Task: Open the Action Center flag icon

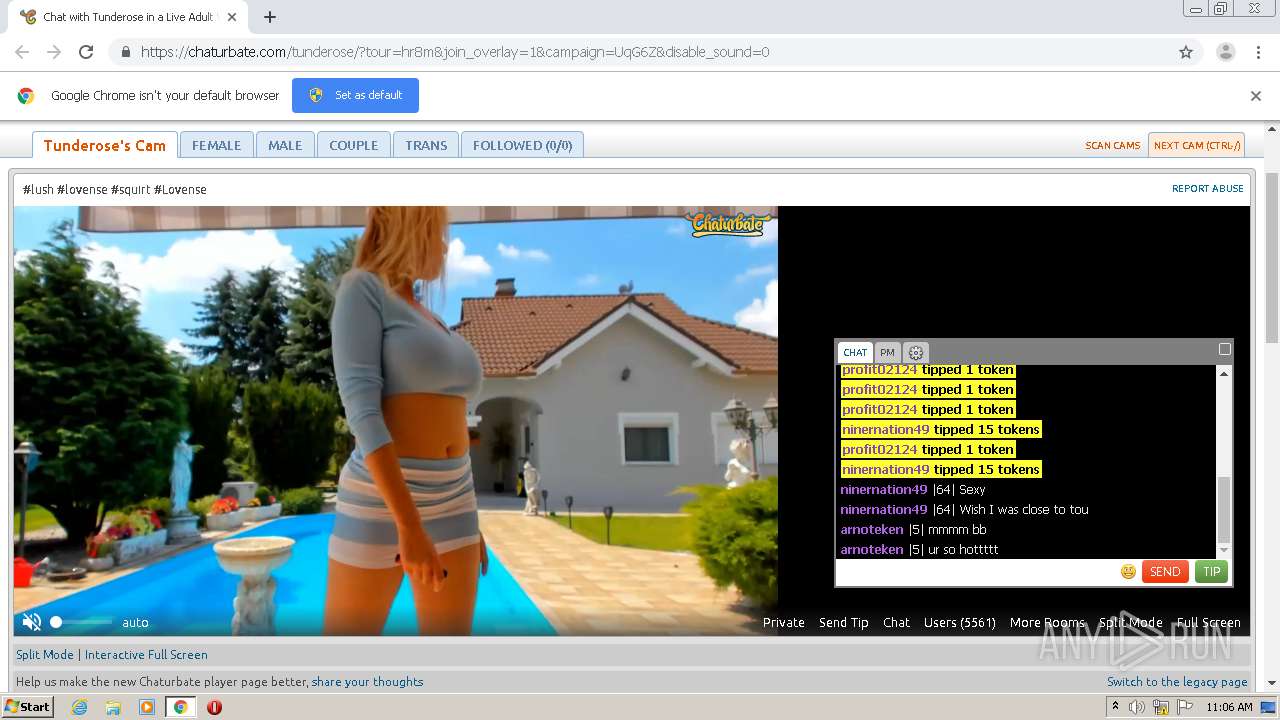Action: tap(1185, 707)
